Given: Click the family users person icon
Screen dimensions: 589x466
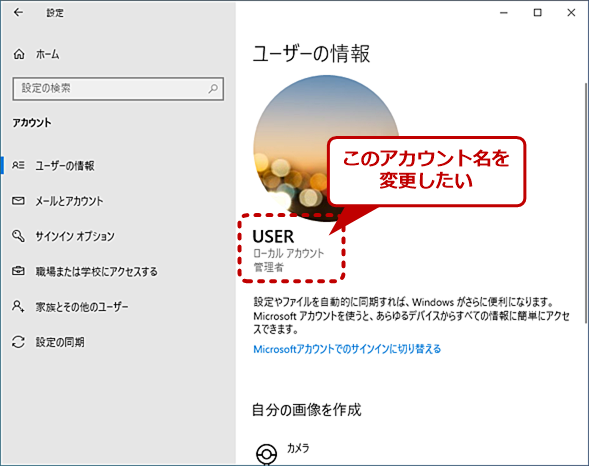Looking at the screenshot, I should (18, 306).
